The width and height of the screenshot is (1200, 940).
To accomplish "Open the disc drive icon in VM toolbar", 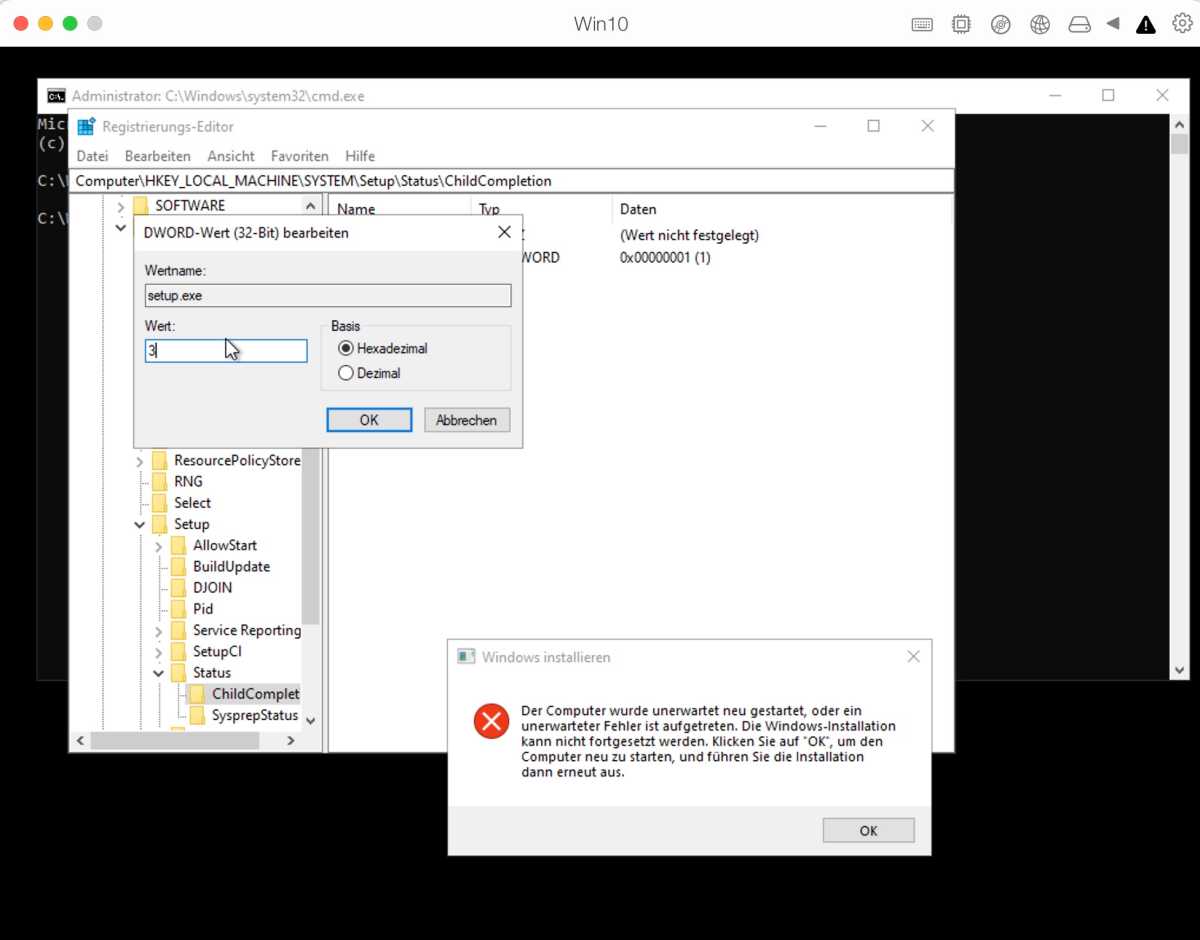I will pos(1000,25).
